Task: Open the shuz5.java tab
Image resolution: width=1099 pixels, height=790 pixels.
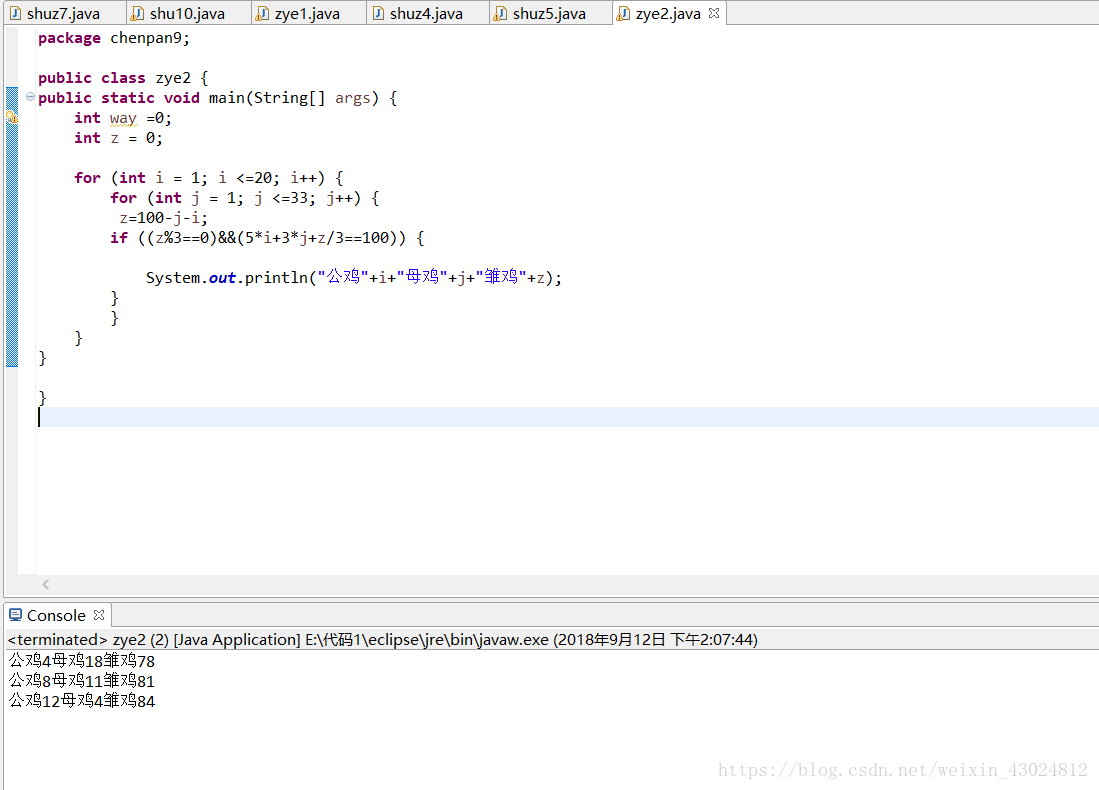Action: point(549,13)
